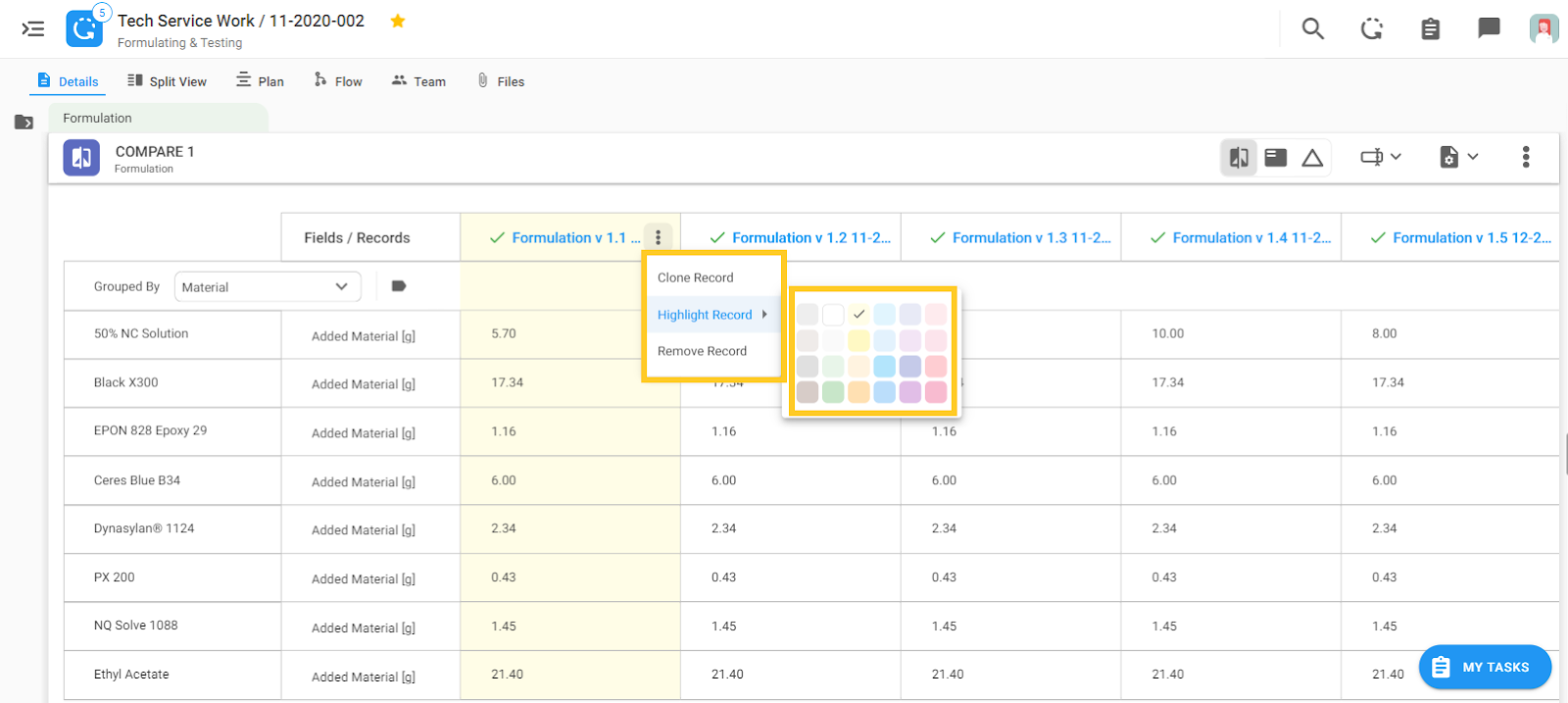Open the Grouped By Material dropdown
The image size is (1568, 703).
point(268,286)
